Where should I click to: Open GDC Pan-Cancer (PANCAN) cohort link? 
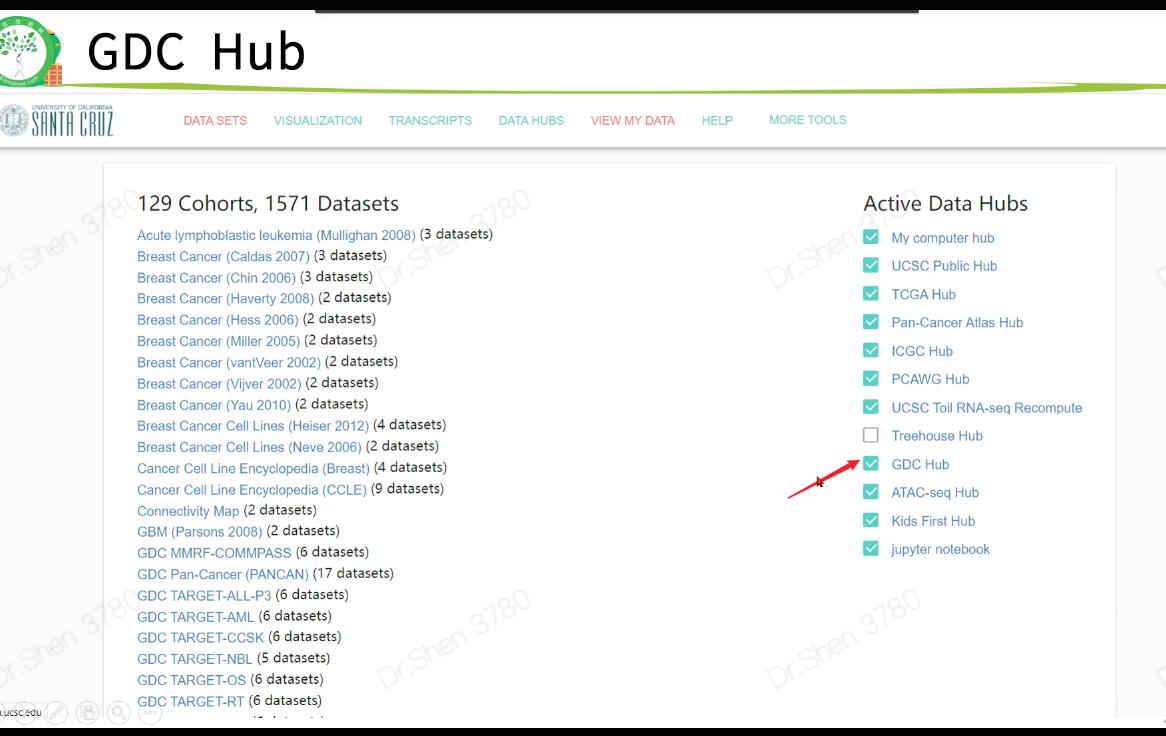tap(223, 575)
